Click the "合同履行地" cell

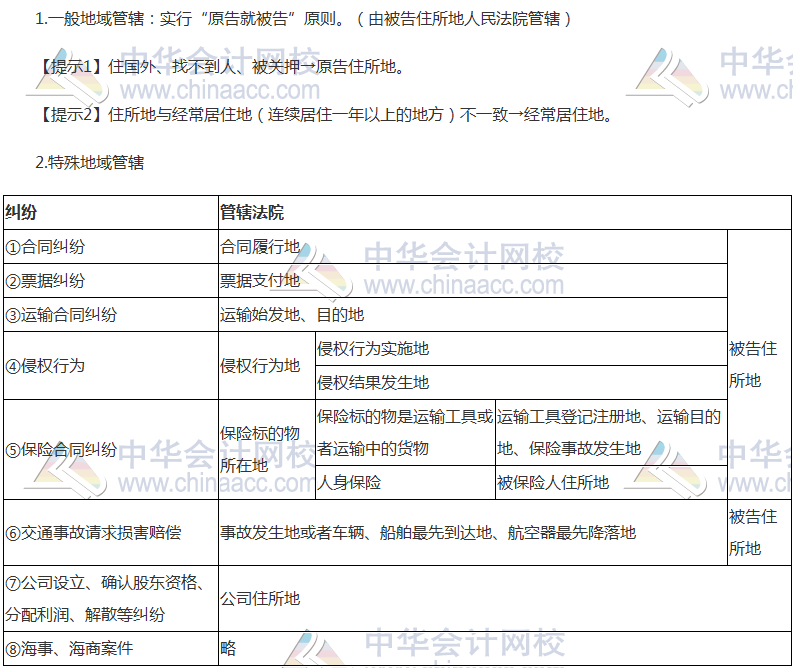260,247
